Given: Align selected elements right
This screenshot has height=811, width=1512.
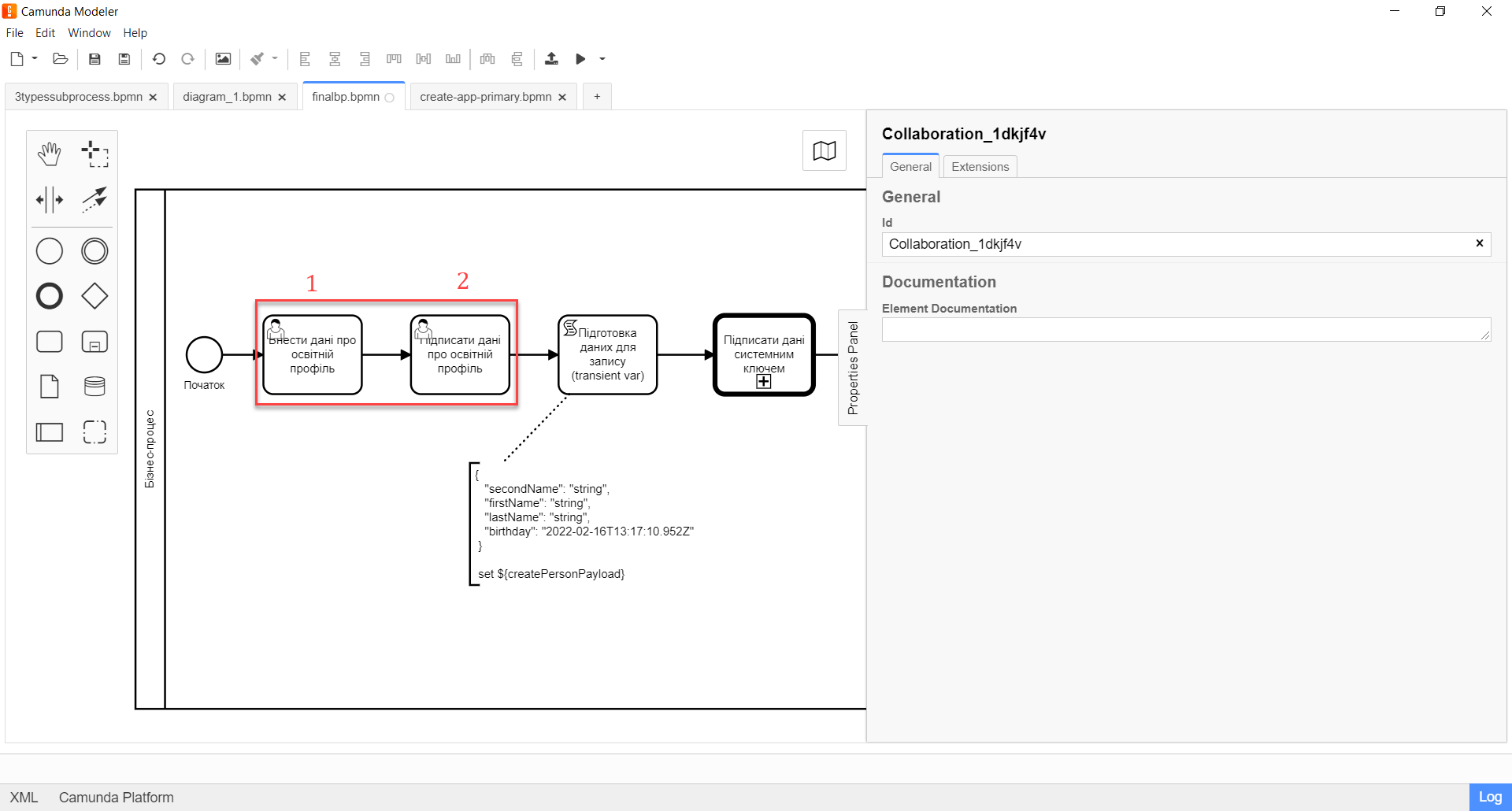Looking at the screenshot, I should coord(365,59).
